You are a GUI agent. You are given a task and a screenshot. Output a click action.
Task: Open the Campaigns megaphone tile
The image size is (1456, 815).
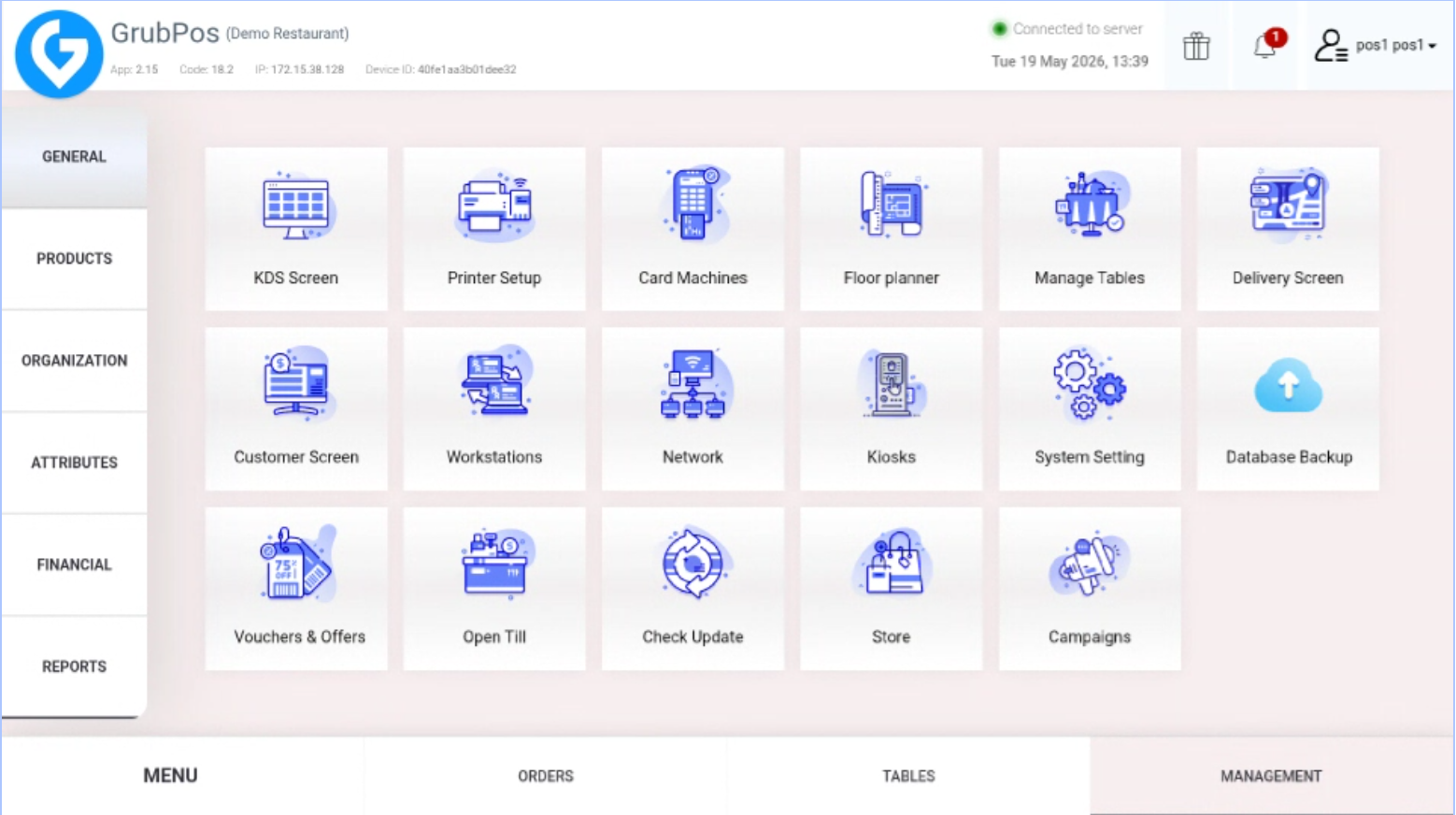[1090, 589]
